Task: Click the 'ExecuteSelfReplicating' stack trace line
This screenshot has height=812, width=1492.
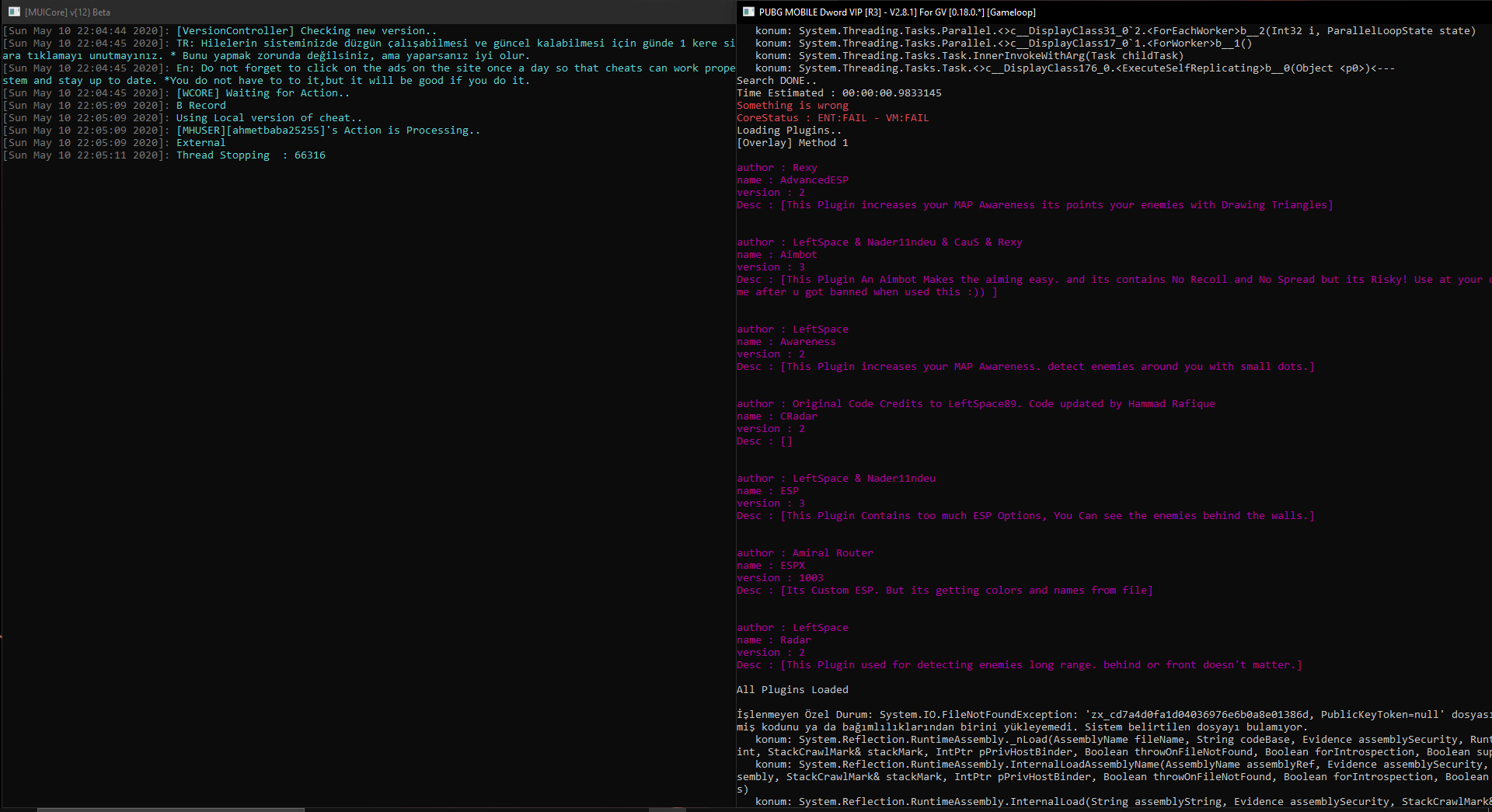Action: 1075,68
